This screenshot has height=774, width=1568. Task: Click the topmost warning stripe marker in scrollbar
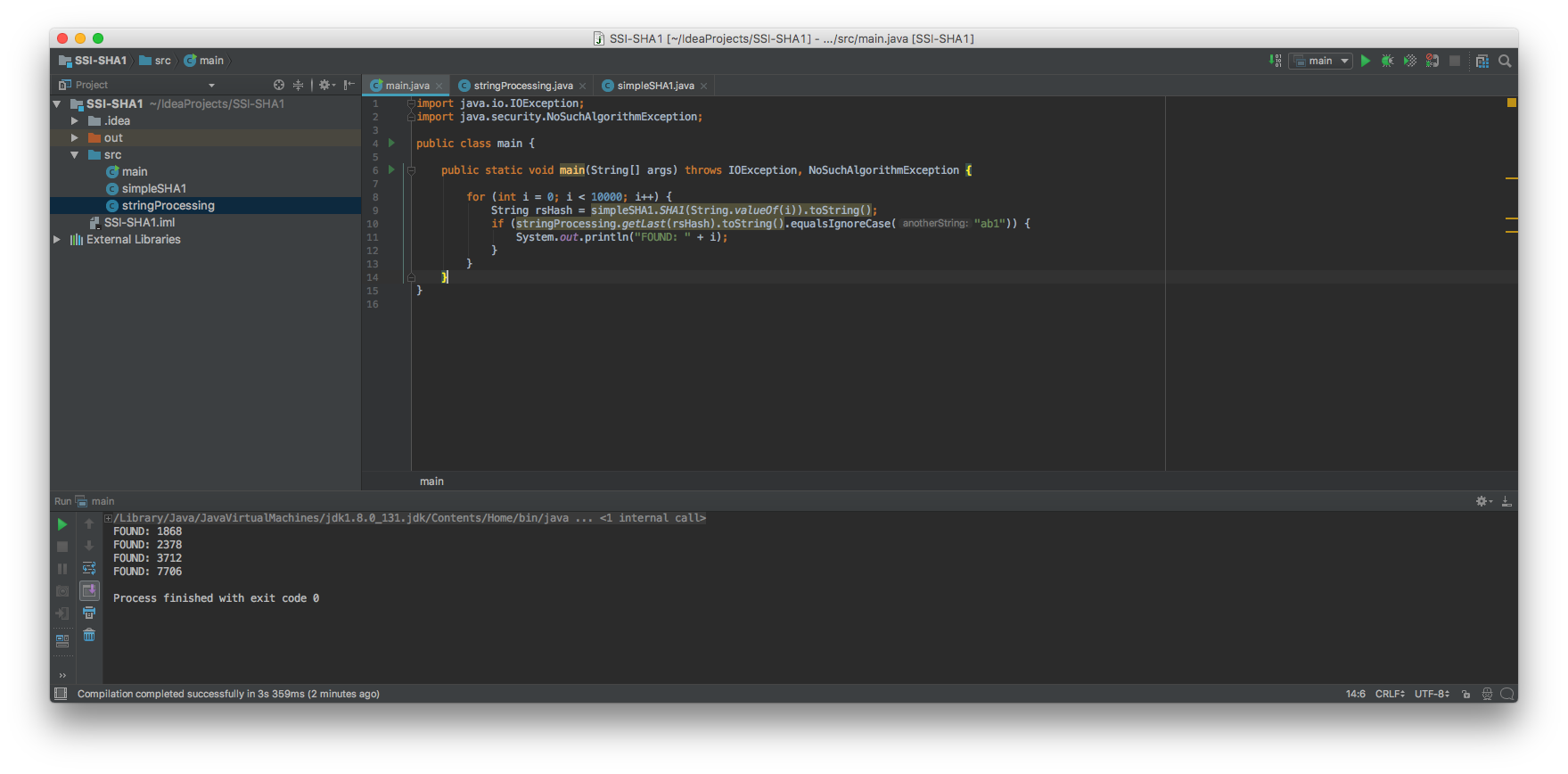point(1511,178)
